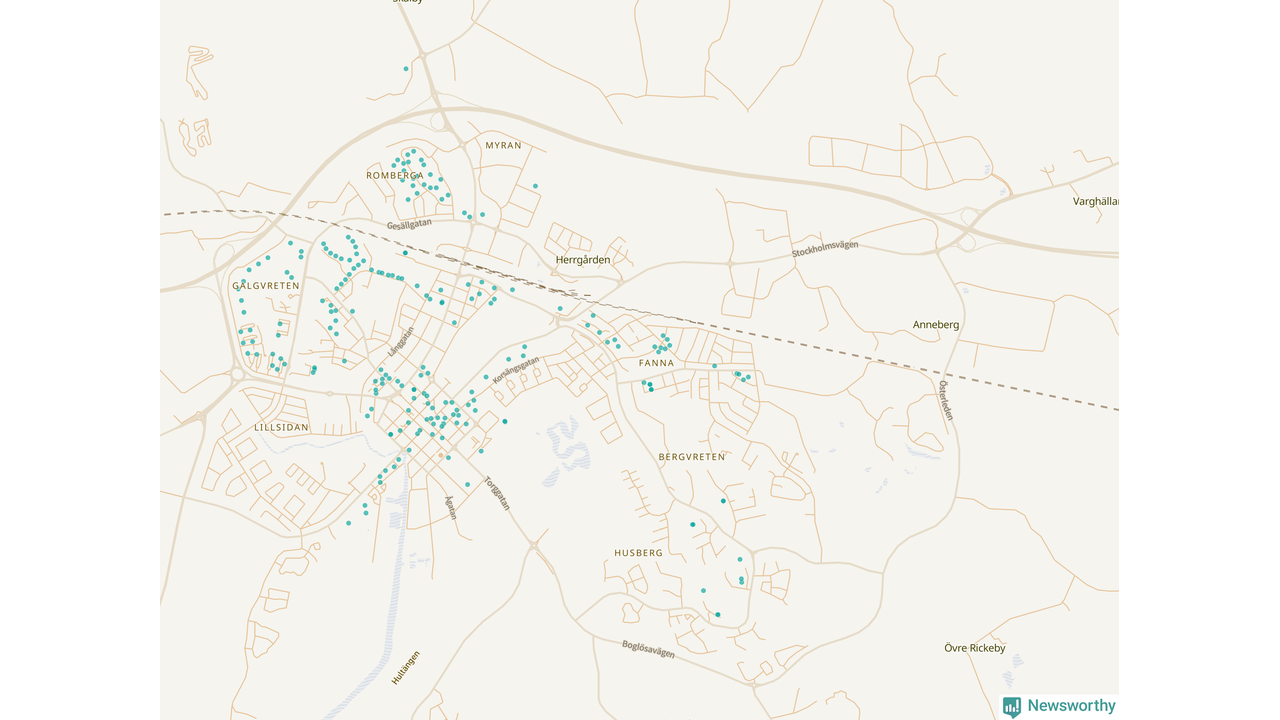Select the Stockholmsvägen road label
Viewport: 1280px width, 720px height.
point(825,249)
